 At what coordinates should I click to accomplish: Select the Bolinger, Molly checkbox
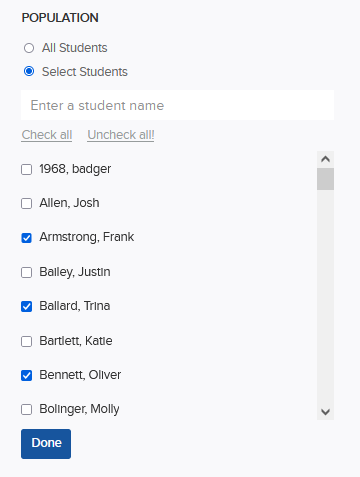(x=26, y=409)
